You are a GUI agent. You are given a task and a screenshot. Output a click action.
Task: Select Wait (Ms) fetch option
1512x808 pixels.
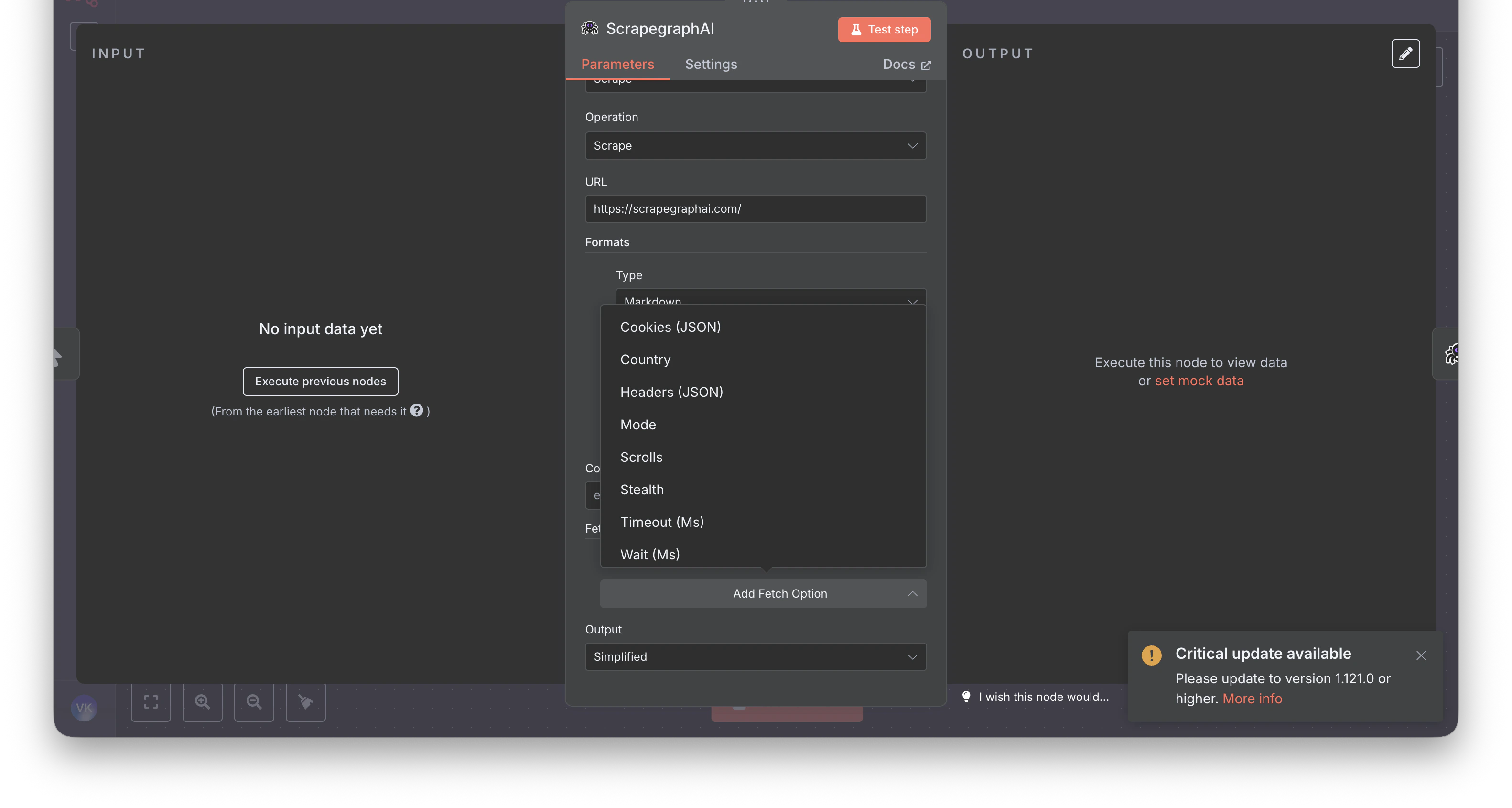click(x=763, y=554)
